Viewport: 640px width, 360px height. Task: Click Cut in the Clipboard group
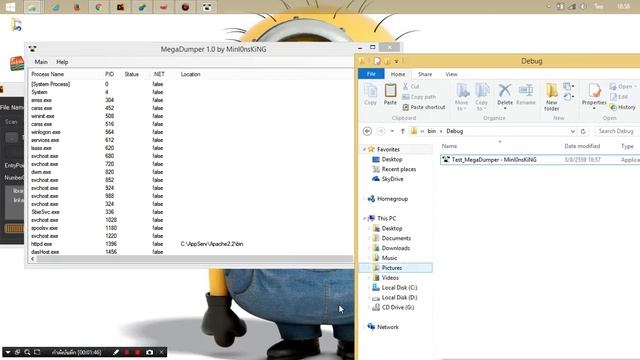click(x=411, y=87)
